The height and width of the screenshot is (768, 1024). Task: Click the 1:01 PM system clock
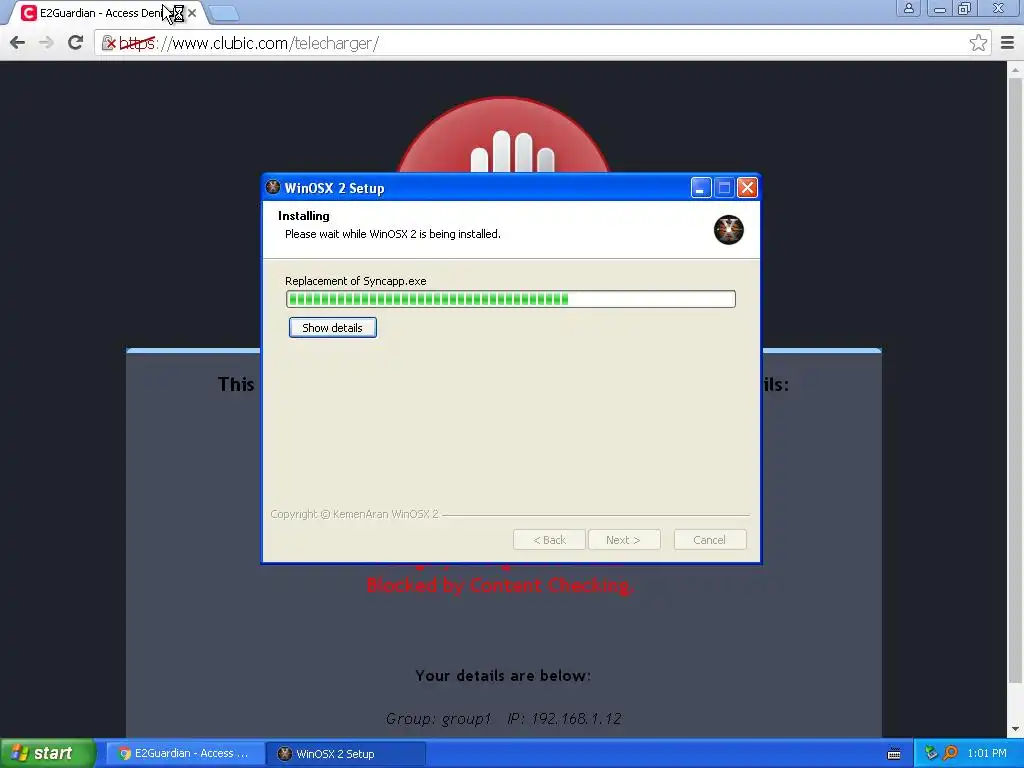point(987,754)
